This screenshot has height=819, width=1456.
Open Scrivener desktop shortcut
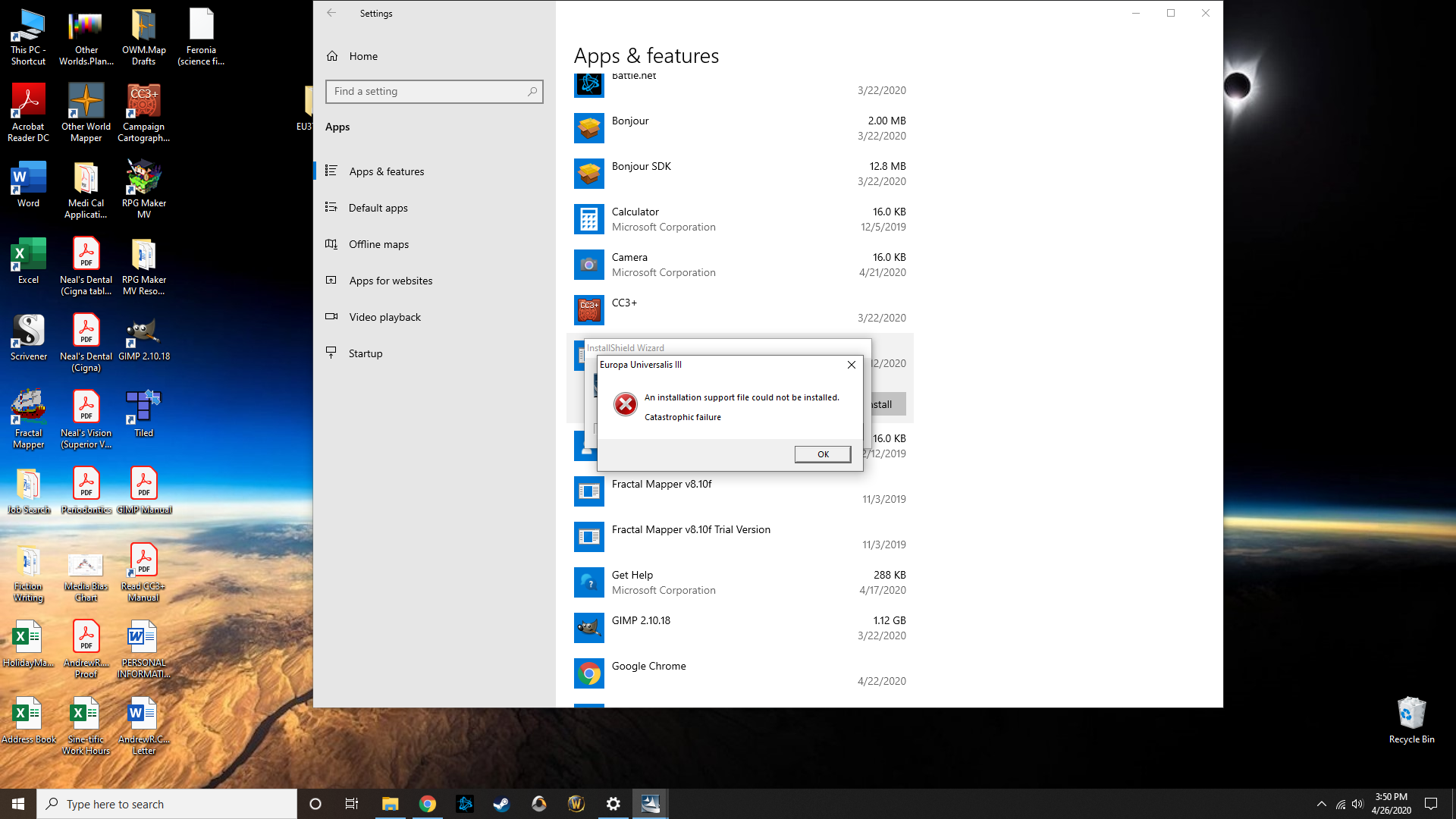28,337
